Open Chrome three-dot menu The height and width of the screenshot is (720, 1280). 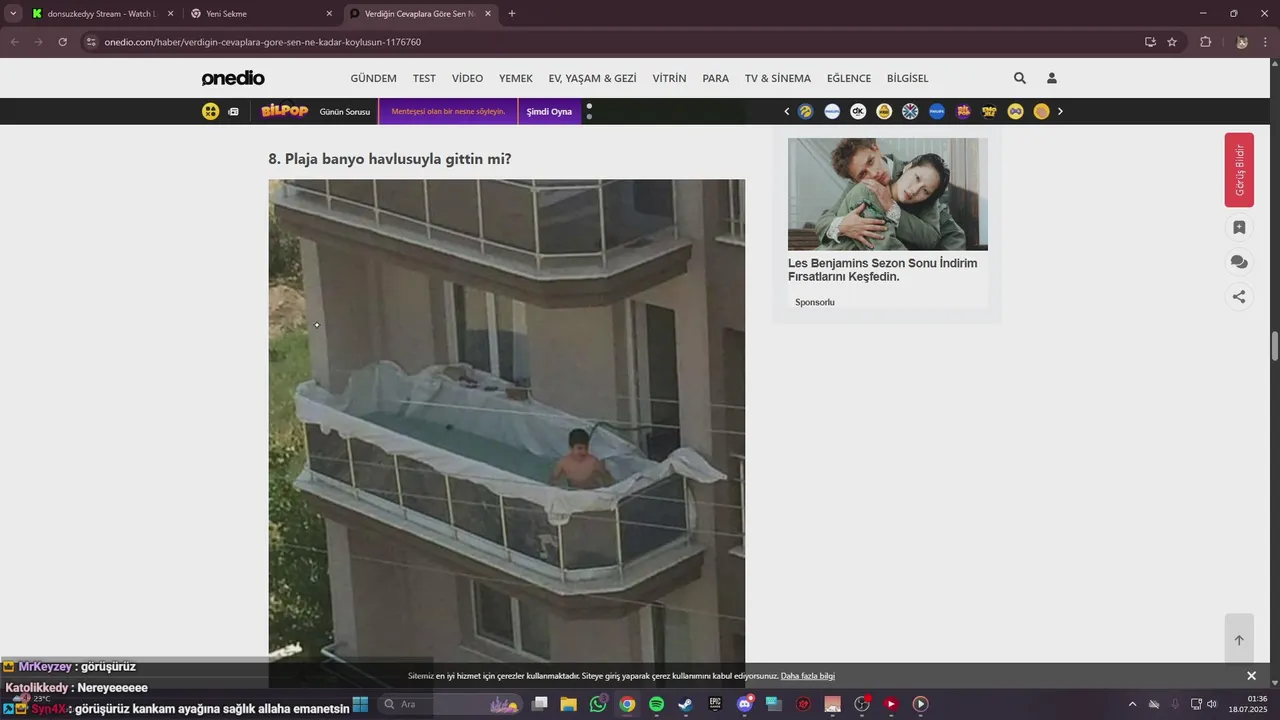[x=1266, y=42]
